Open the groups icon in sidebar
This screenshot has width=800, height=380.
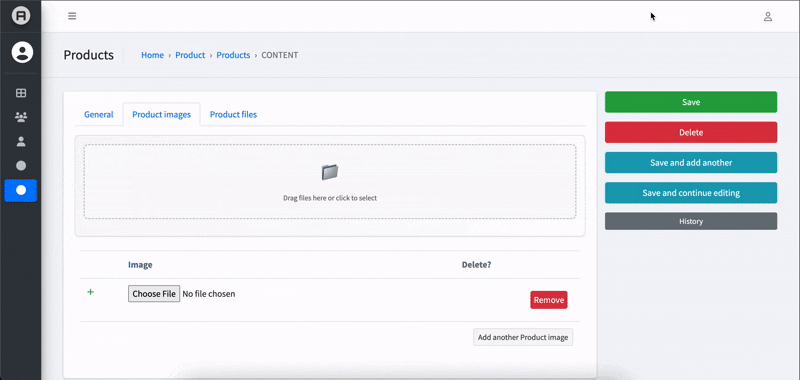coord(21,117)
